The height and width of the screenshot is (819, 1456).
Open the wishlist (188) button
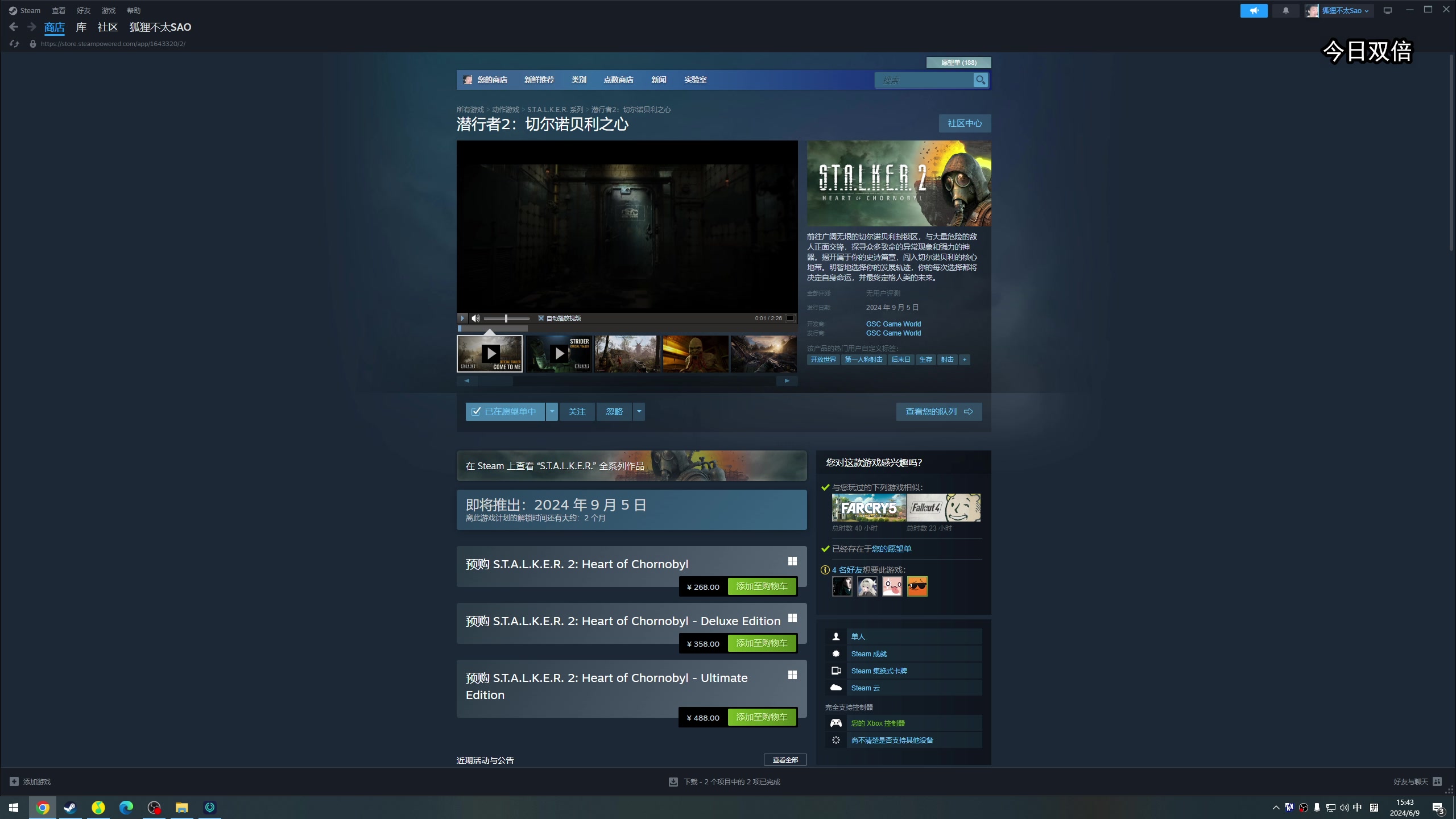[958, 63]
